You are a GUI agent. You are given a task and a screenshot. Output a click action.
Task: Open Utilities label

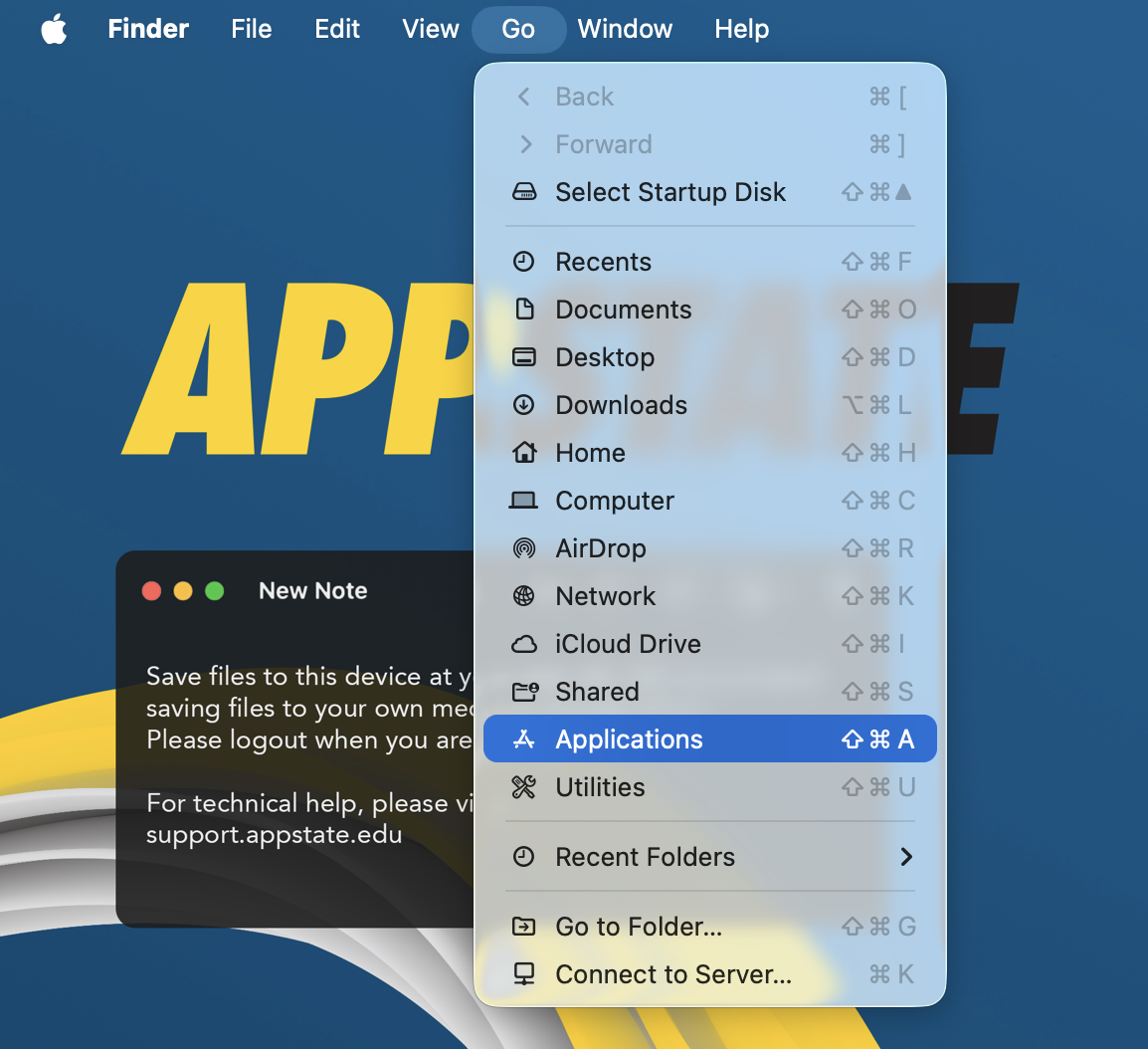600,786
